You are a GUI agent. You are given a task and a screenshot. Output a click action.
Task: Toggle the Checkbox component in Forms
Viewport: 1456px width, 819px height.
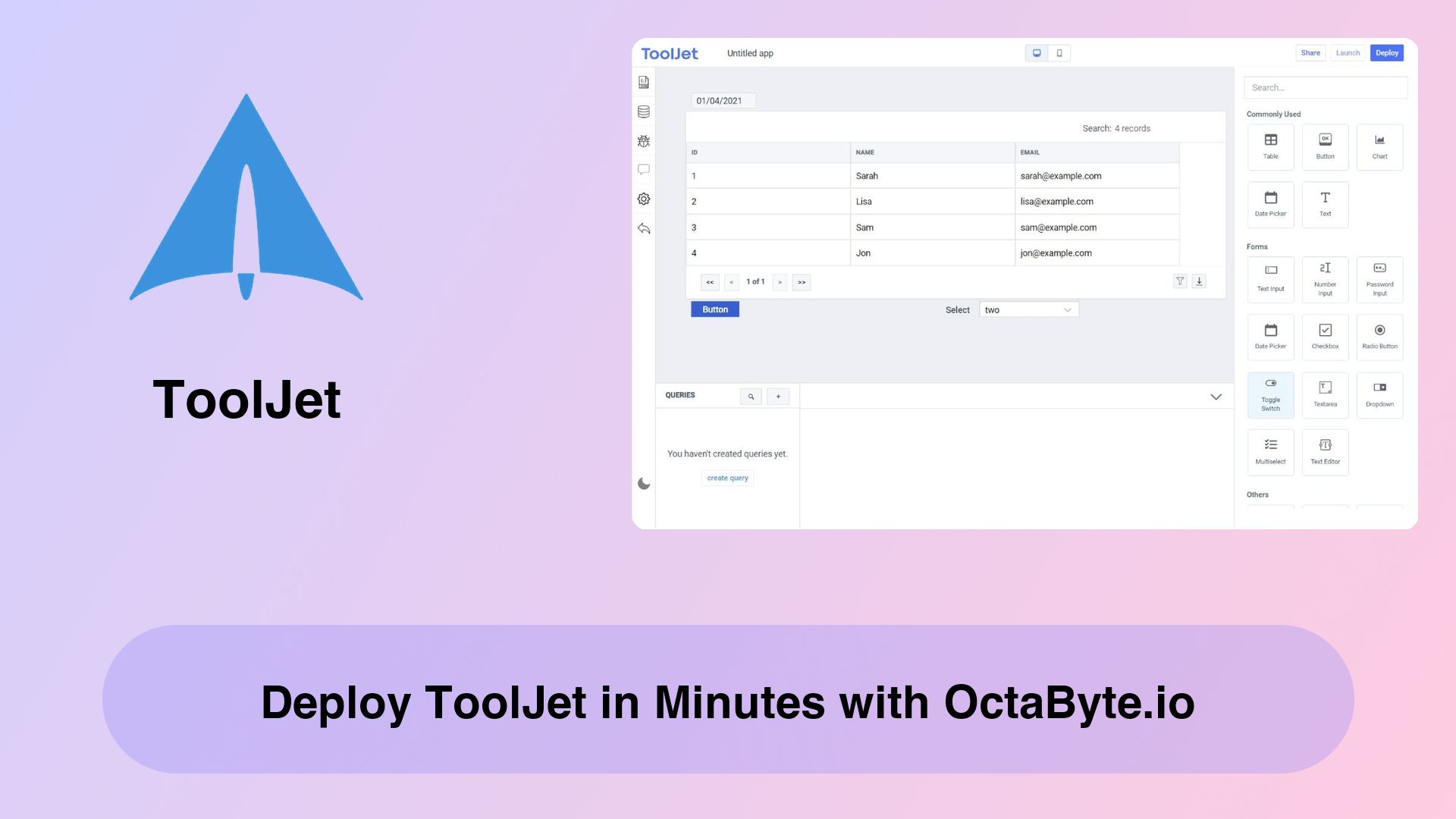tap(1325, 336)
